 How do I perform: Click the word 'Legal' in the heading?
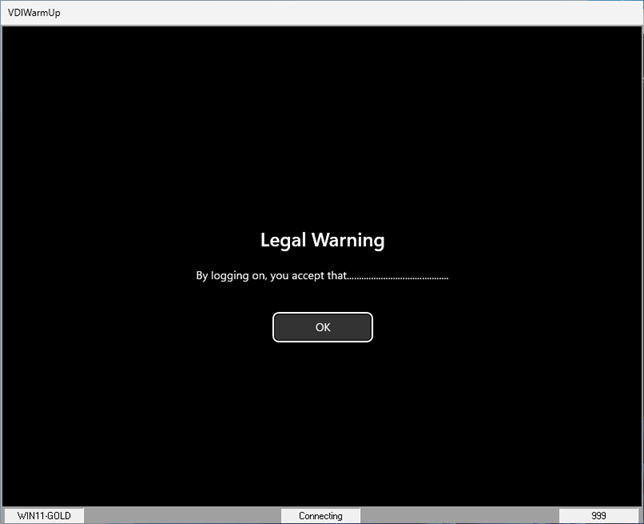pyautogui.click(x=283, y=240)
